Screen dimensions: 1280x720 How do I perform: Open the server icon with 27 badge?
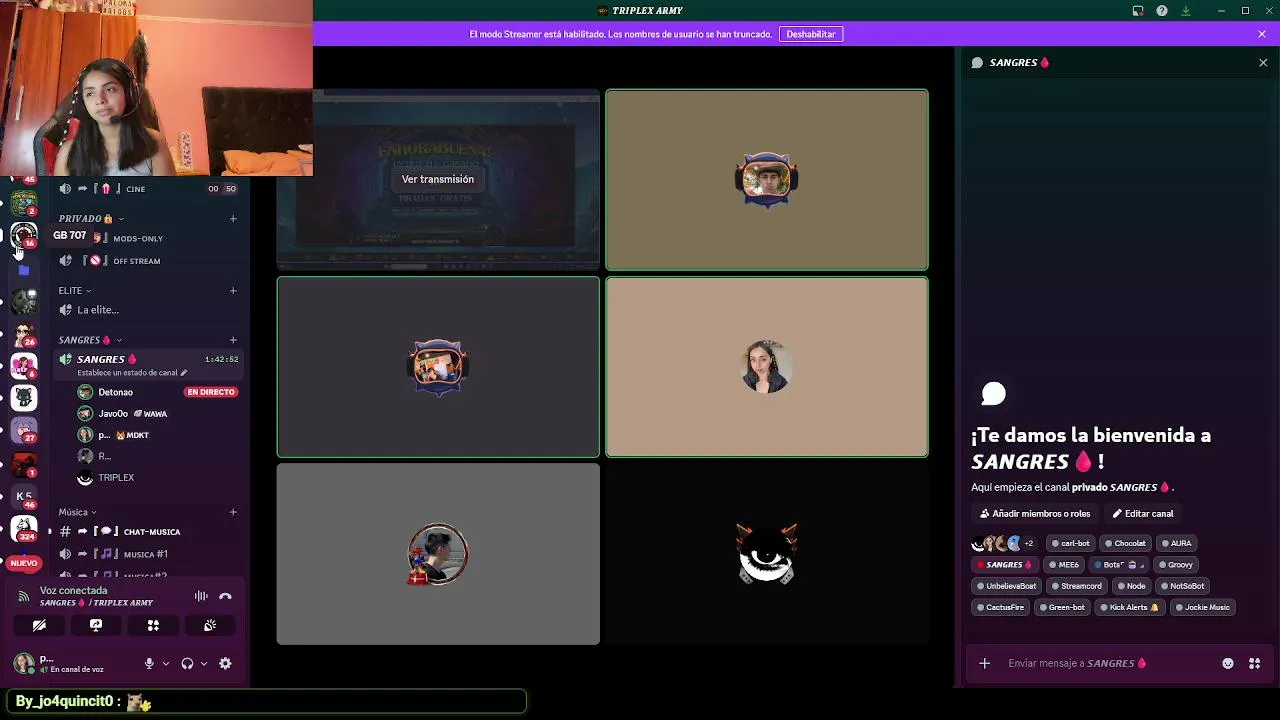(24, 430)
